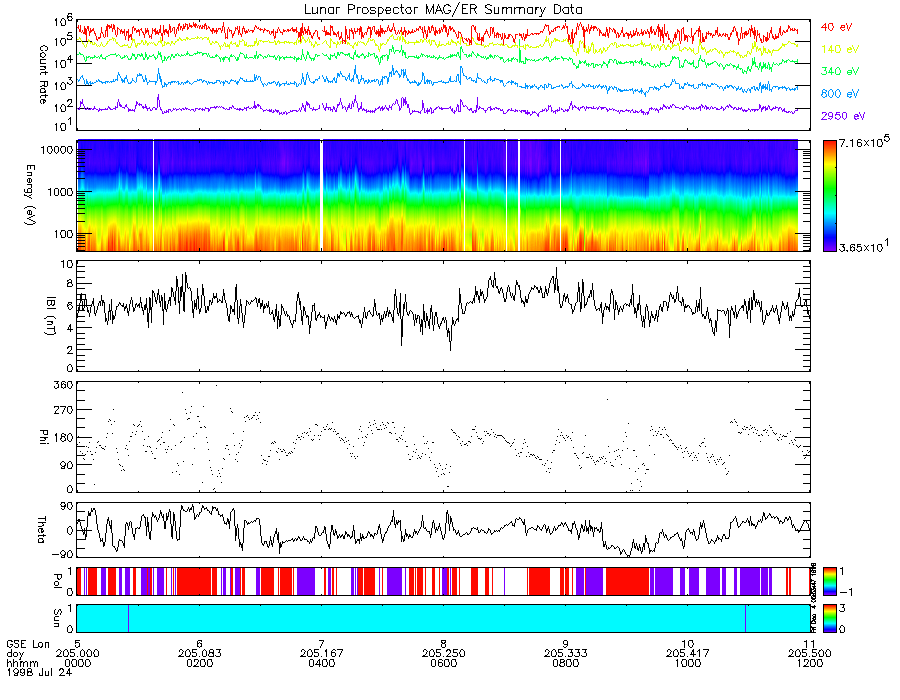Screen dimensions: 900x700
Task: Click the Theta axis label
Action: click(x=41, y=530)
